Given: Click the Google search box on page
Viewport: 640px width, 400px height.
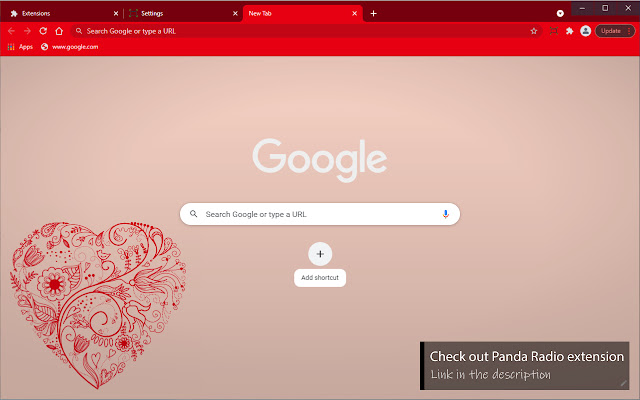Looking at the screenshot, I should click(320, 214).
